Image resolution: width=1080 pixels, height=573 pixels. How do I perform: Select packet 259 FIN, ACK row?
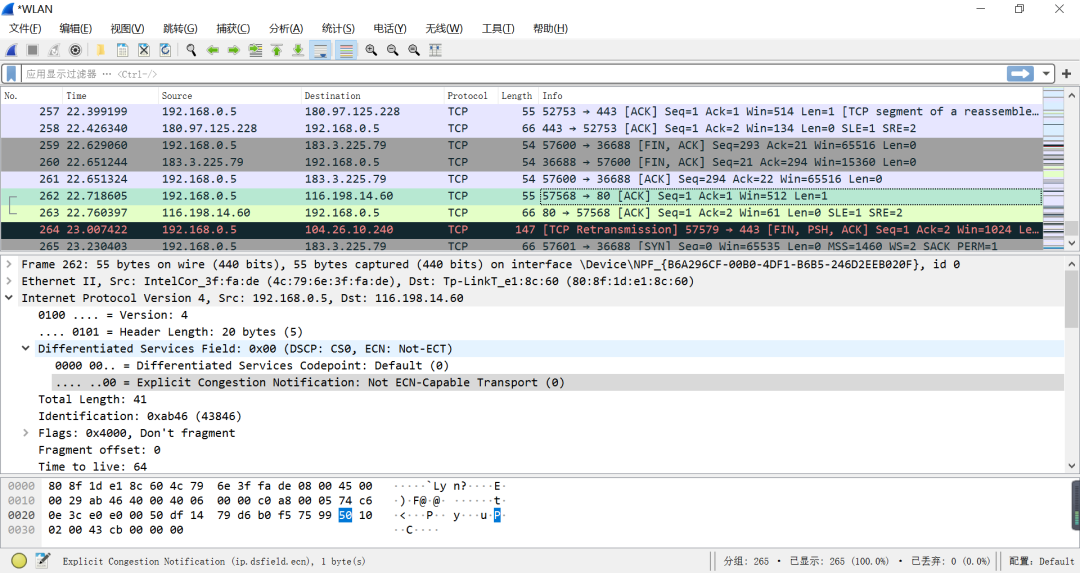pyautogui.click(x=521, y=145)
